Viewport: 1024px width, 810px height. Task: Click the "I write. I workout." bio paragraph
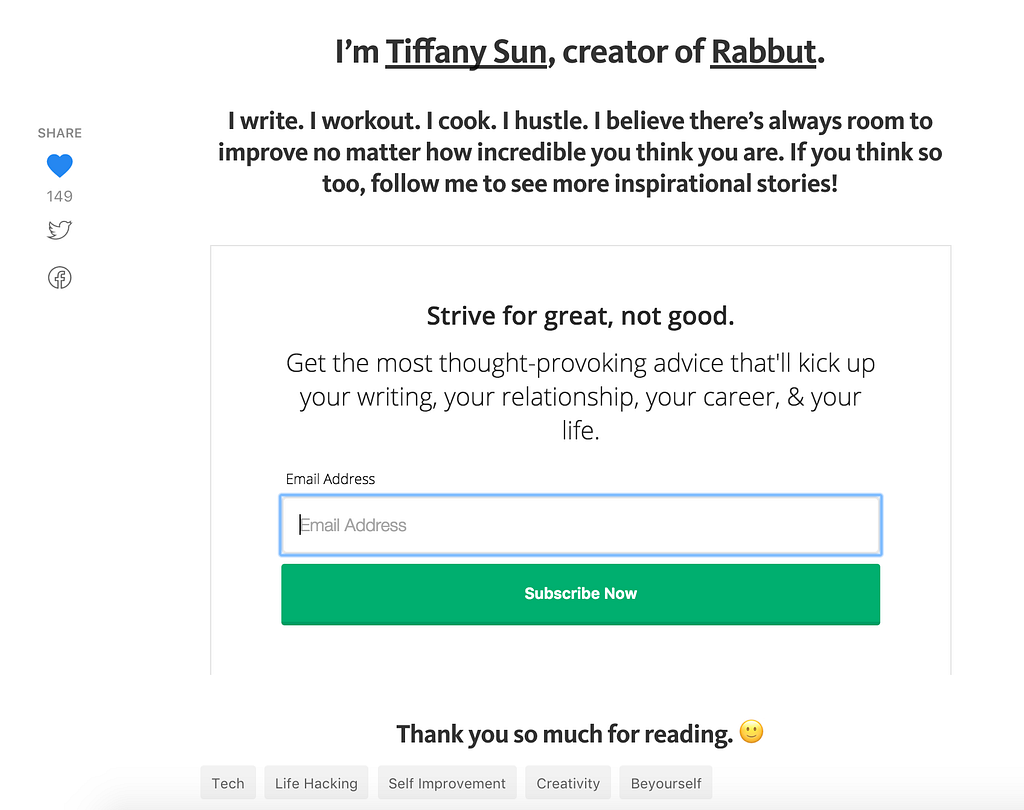point(580,153)
